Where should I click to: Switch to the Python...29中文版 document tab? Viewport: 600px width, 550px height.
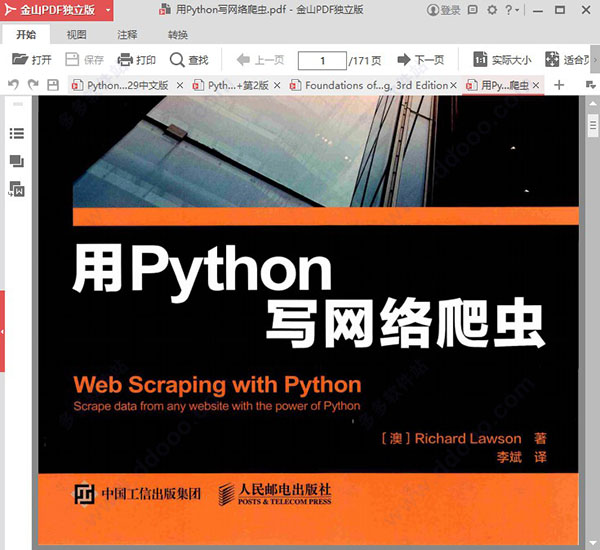tap(122, 85)
